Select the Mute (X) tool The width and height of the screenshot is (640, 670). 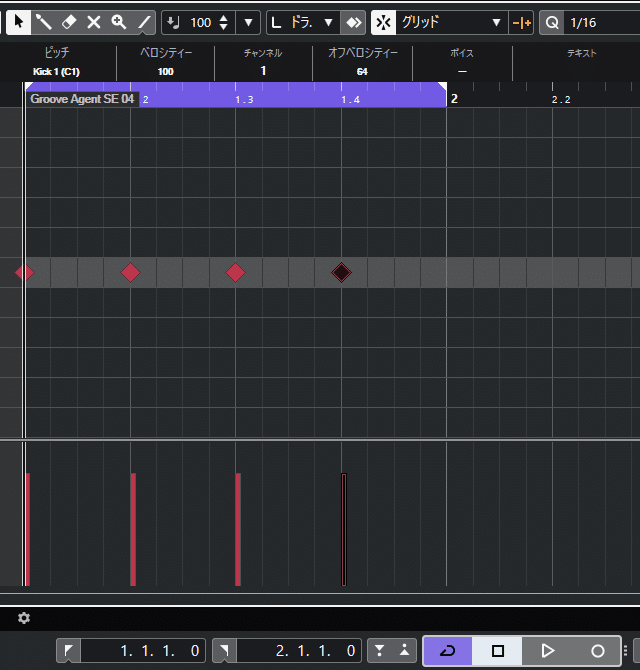tap(94, 22)
